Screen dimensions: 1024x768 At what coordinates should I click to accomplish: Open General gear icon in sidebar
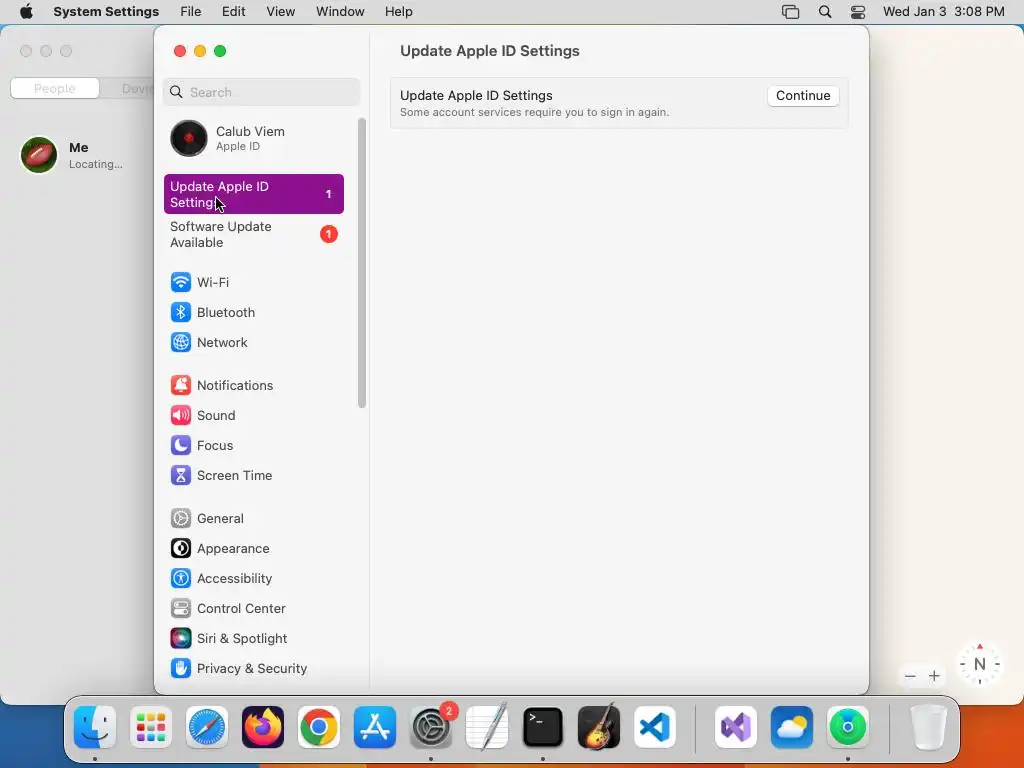click(x=181, y=519)
